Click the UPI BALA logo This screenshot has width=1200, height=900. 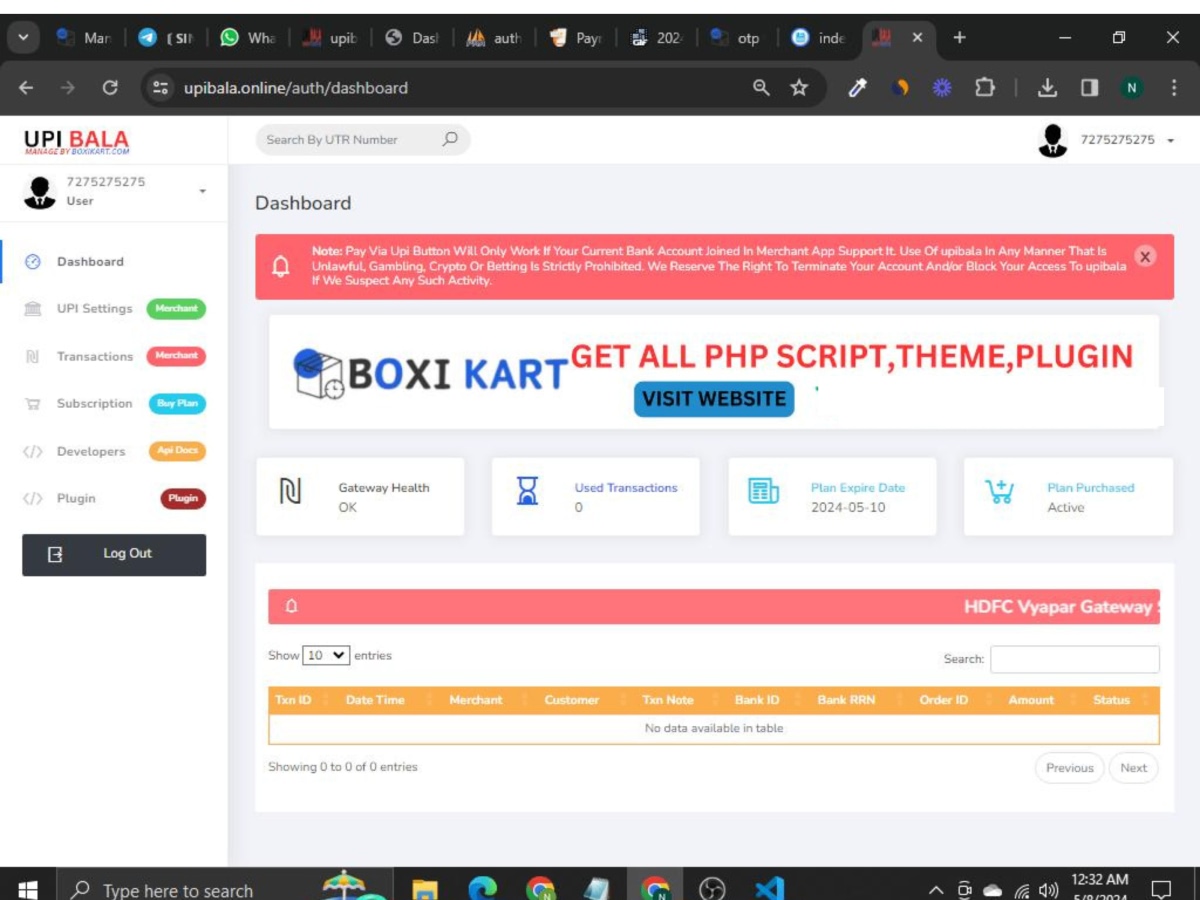point(77,143)
